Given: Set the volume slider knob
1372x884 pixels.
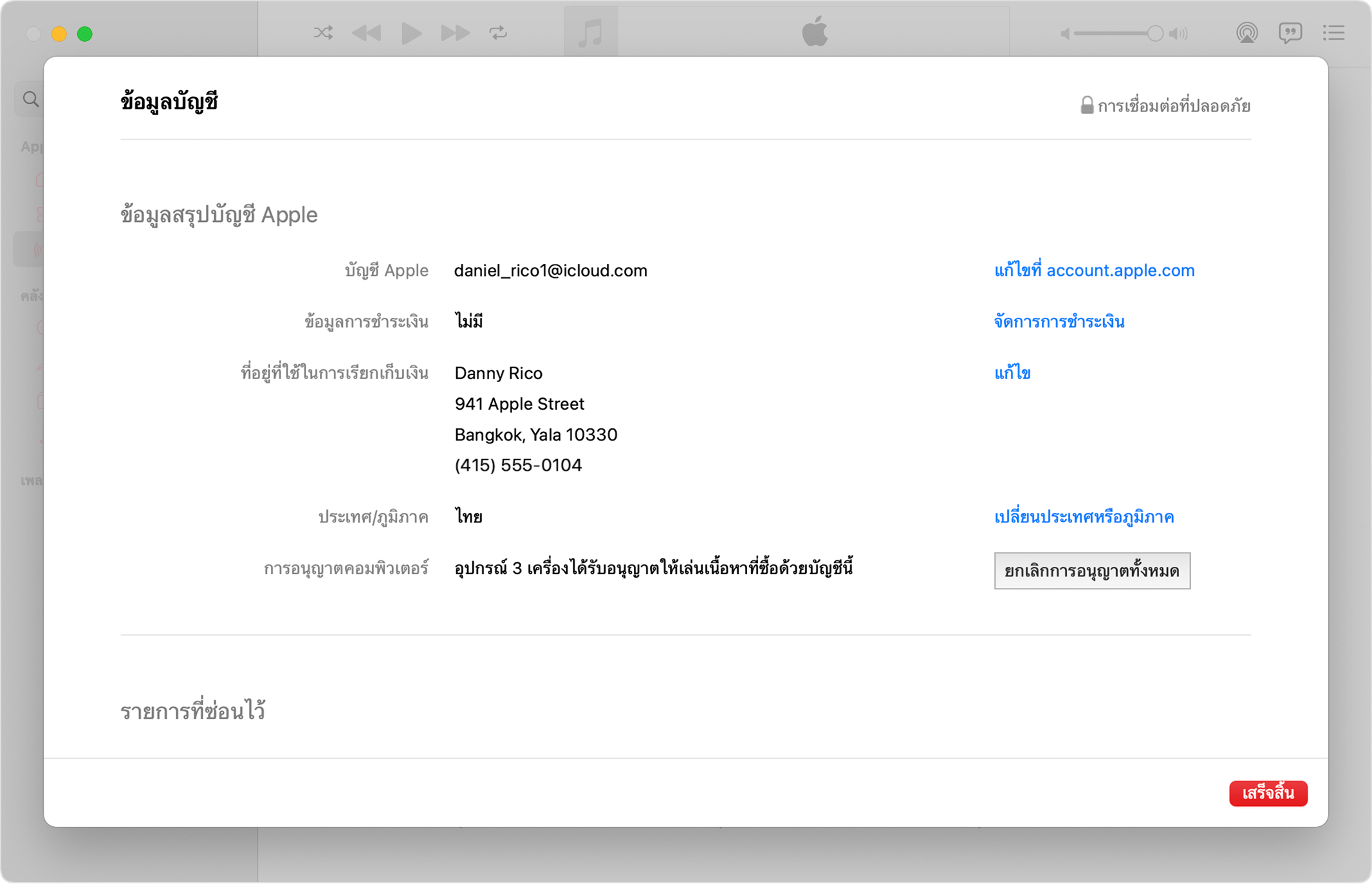Looking at the screenshot, I should click(1155, 33).
